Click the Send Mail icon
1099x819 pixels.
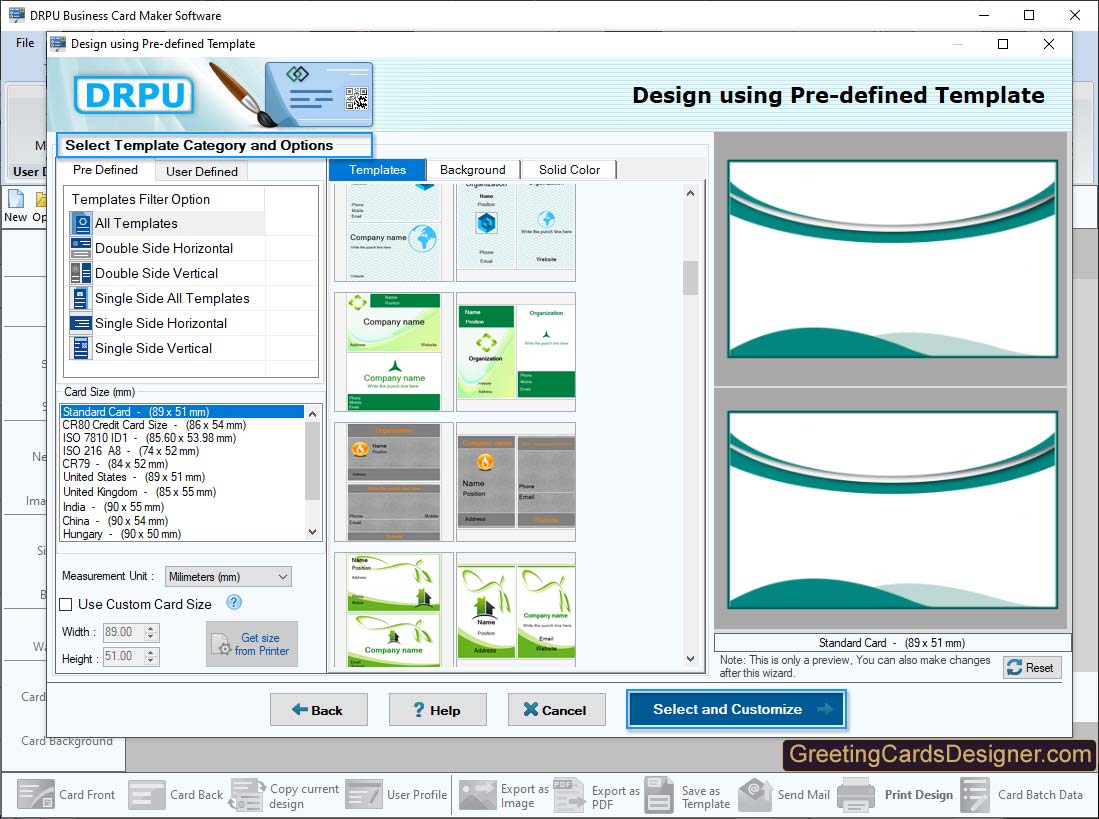pyautogui.click(x=756, y=794)
